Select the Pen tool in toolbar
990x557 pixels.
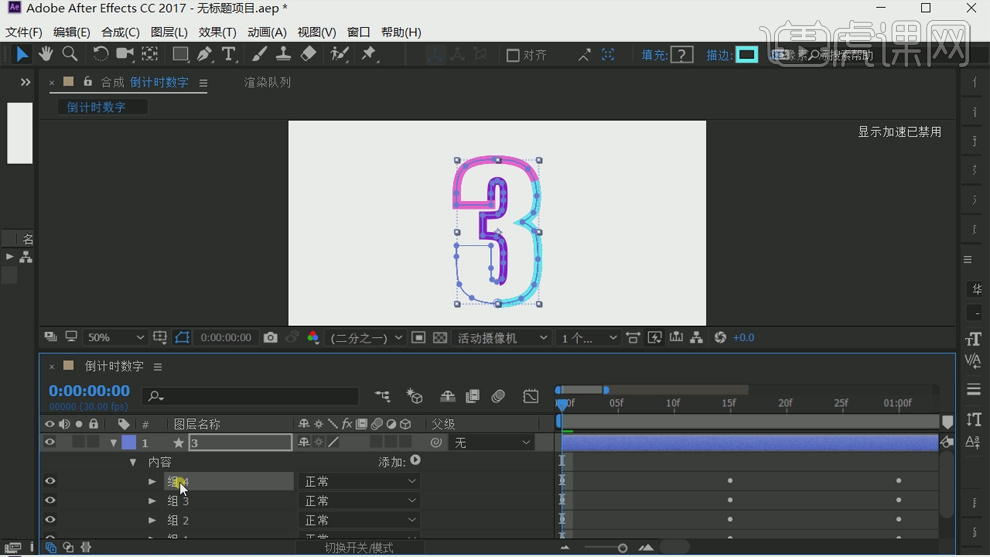point(204,54)
